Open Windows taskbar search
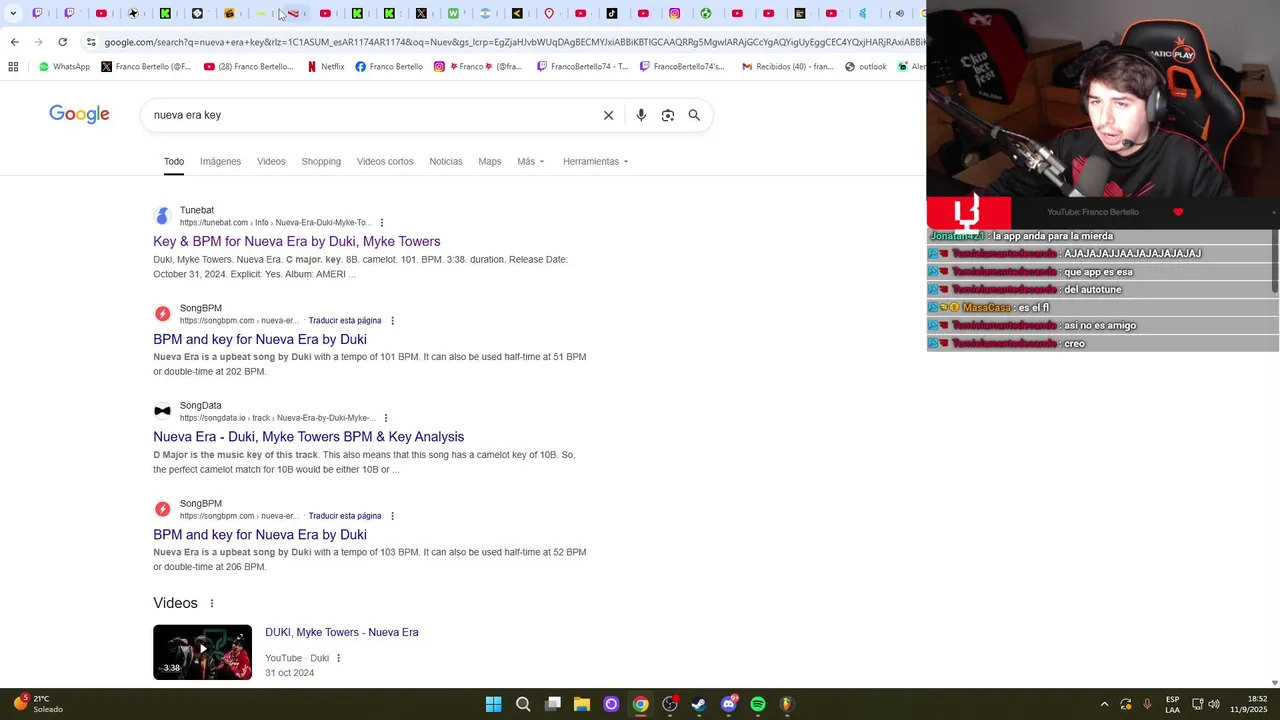The image size is (1280, 720). (x=523, y=704)
